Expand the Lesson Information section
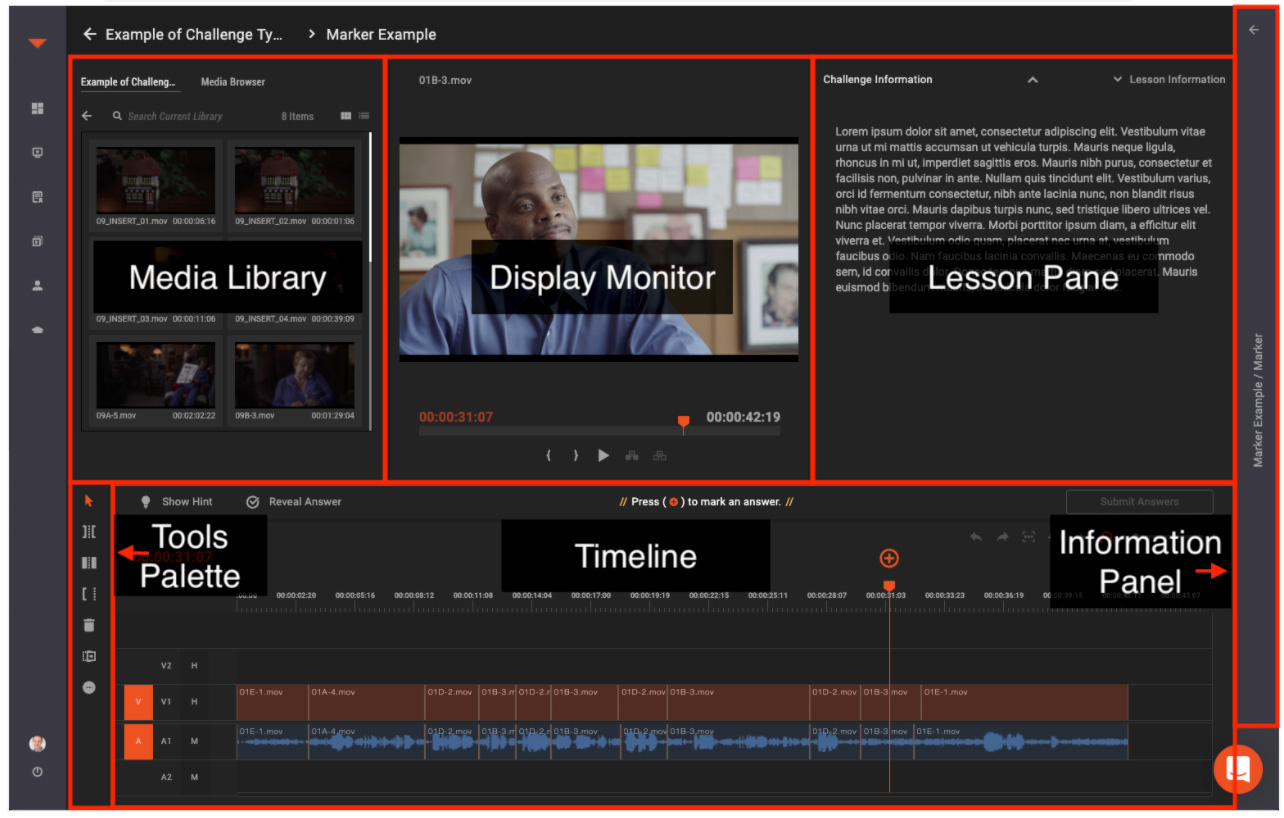Viewport: 1284px width, 818px height. 1169,79
